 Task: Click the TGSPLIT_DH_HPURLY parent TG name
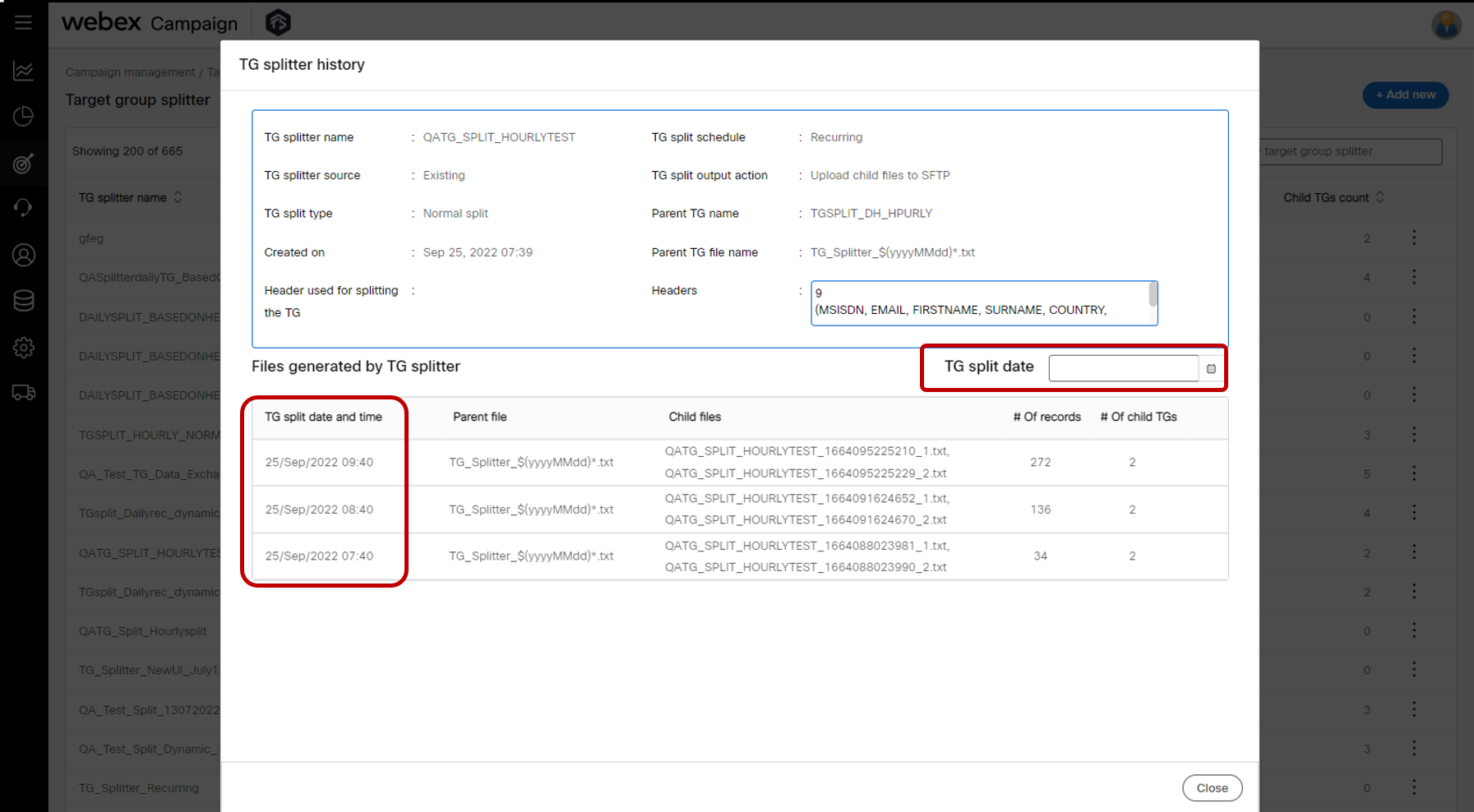[x=871, y=213]
